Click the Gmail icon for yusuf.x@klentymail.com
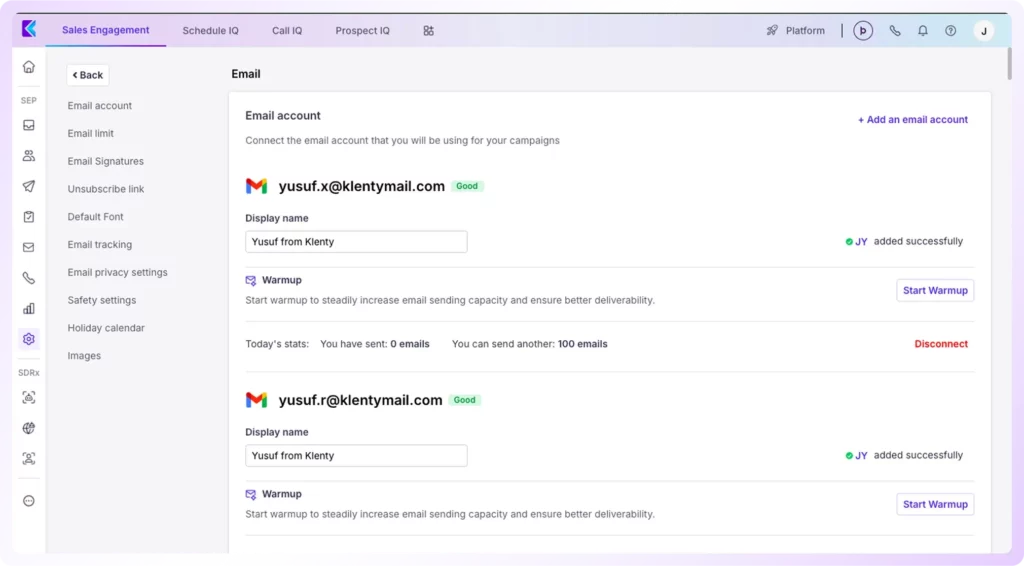Viewport: 1024px width, 566px height. tap(257, 186)
